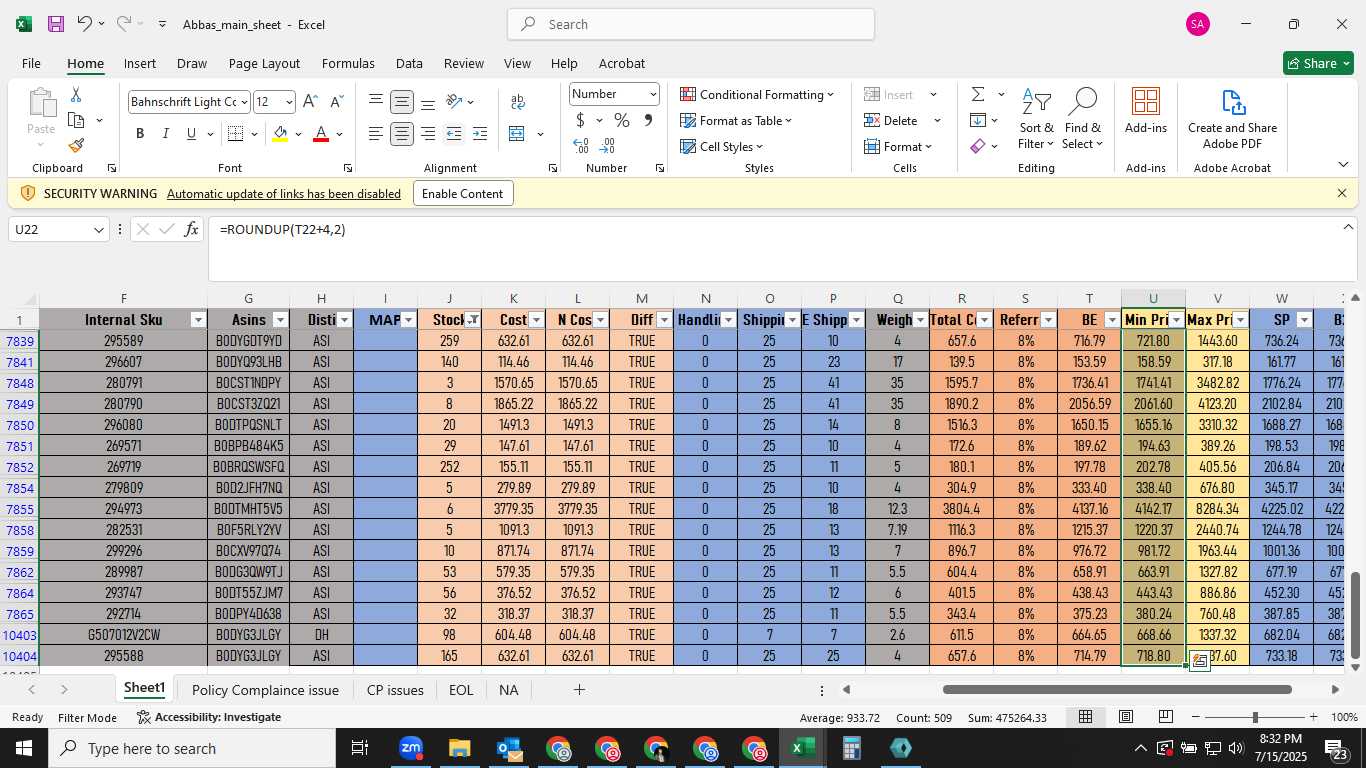Open the Name Box dropdown arrow
This screenshot has height=768, width=1366.
pyautogui.click(x=99, y=230)
